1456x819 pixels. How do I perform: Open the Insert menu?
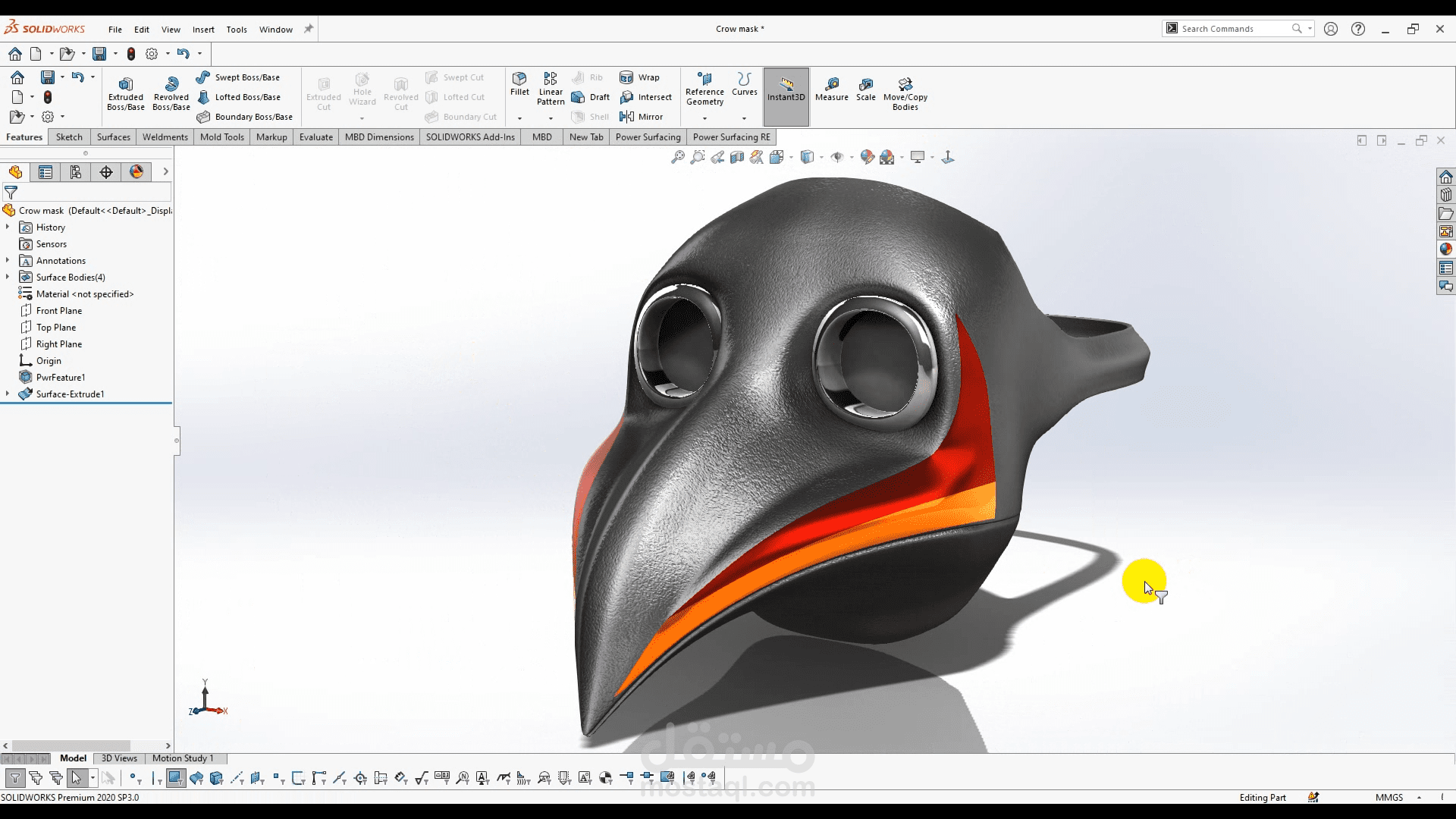coord(203,30)
